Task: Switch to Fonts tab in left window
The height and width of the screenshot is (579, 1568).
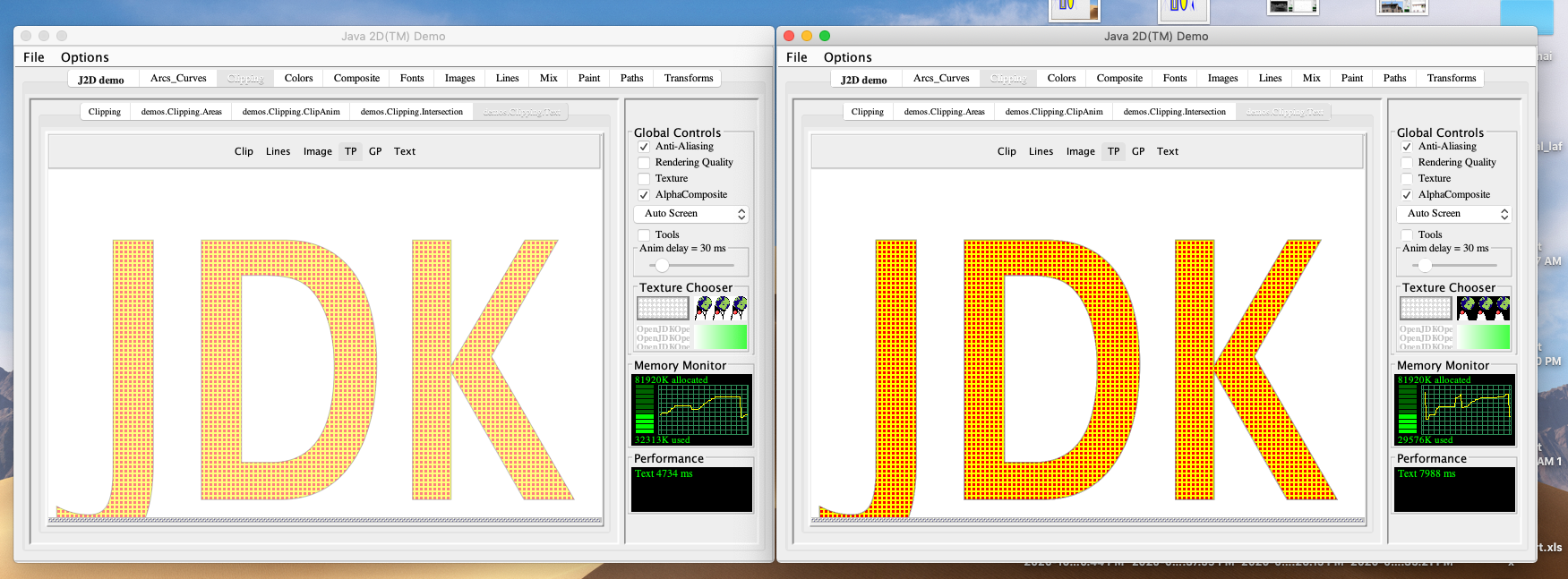Action: [412, 79]
